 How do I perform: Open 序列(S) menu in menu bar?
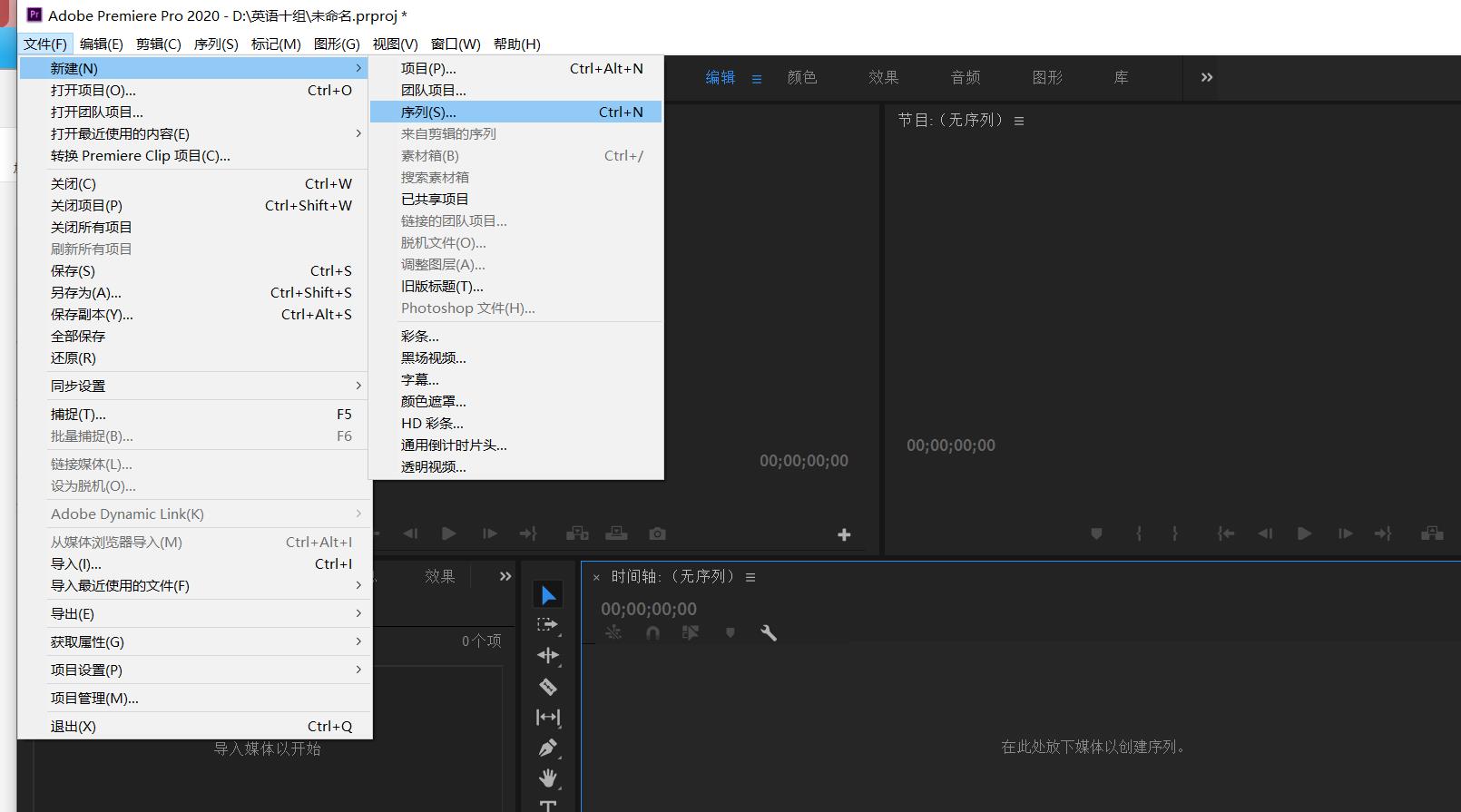216,44
